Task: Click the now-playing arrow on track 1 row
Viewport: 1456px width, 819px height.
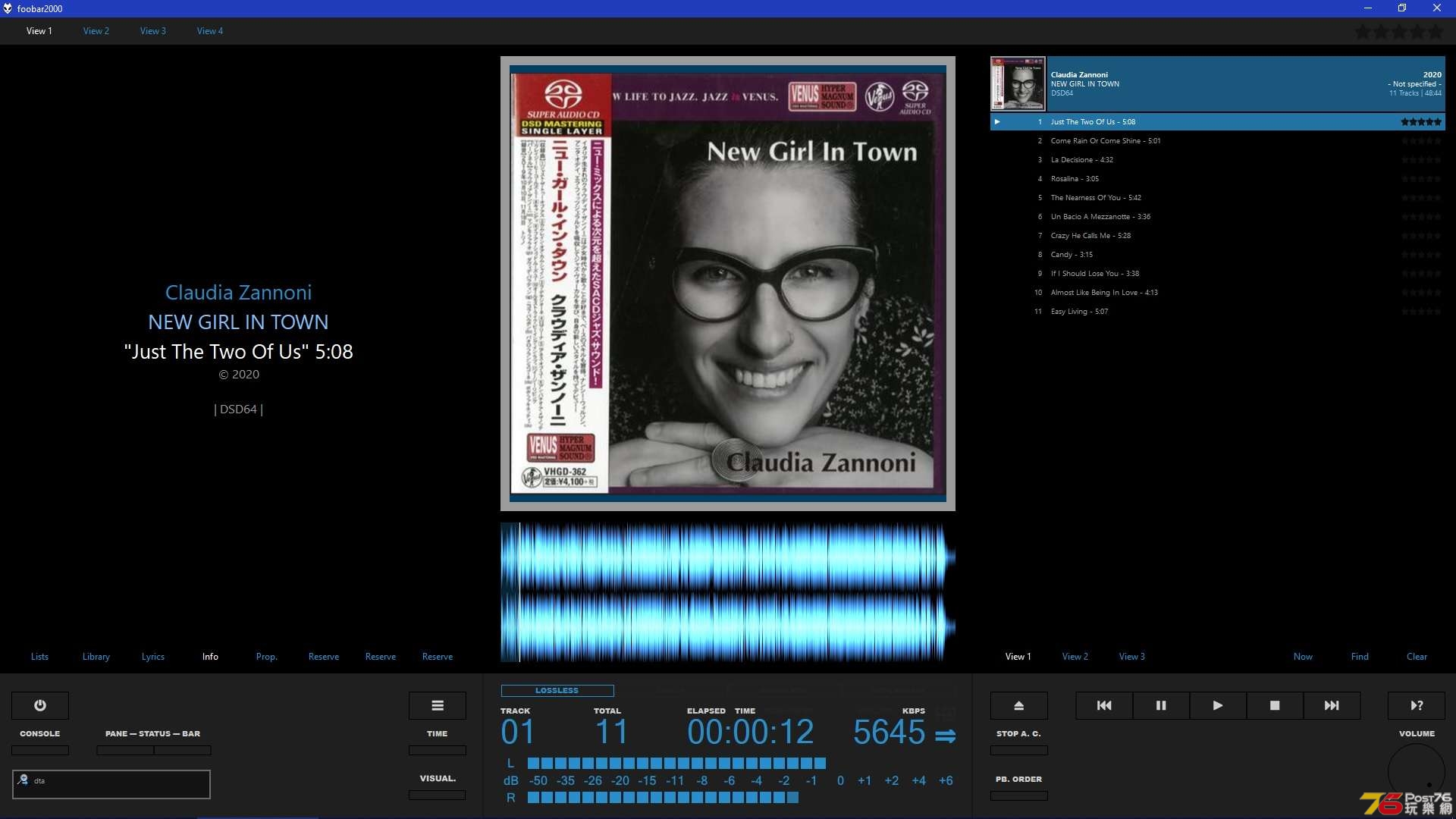Action: (997, 121)
